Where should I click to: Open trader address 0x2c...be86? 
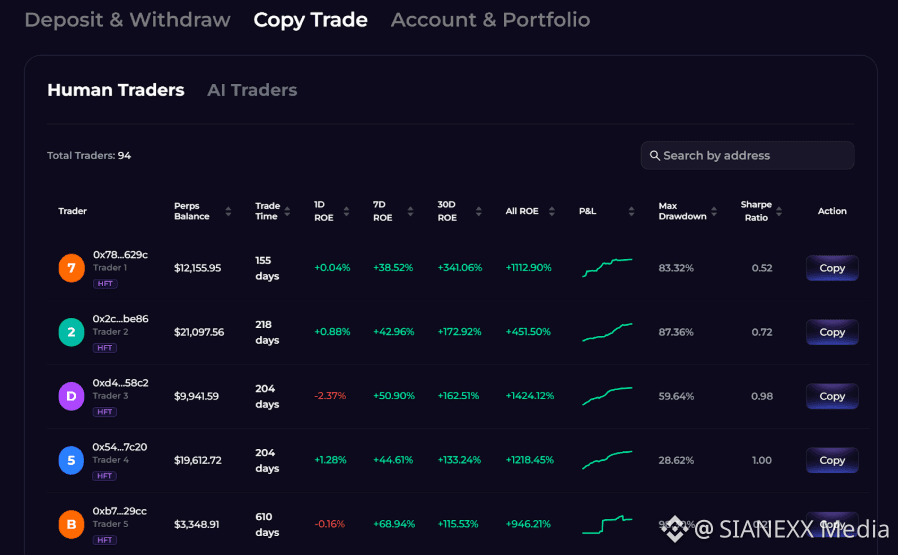coord(120,319)
